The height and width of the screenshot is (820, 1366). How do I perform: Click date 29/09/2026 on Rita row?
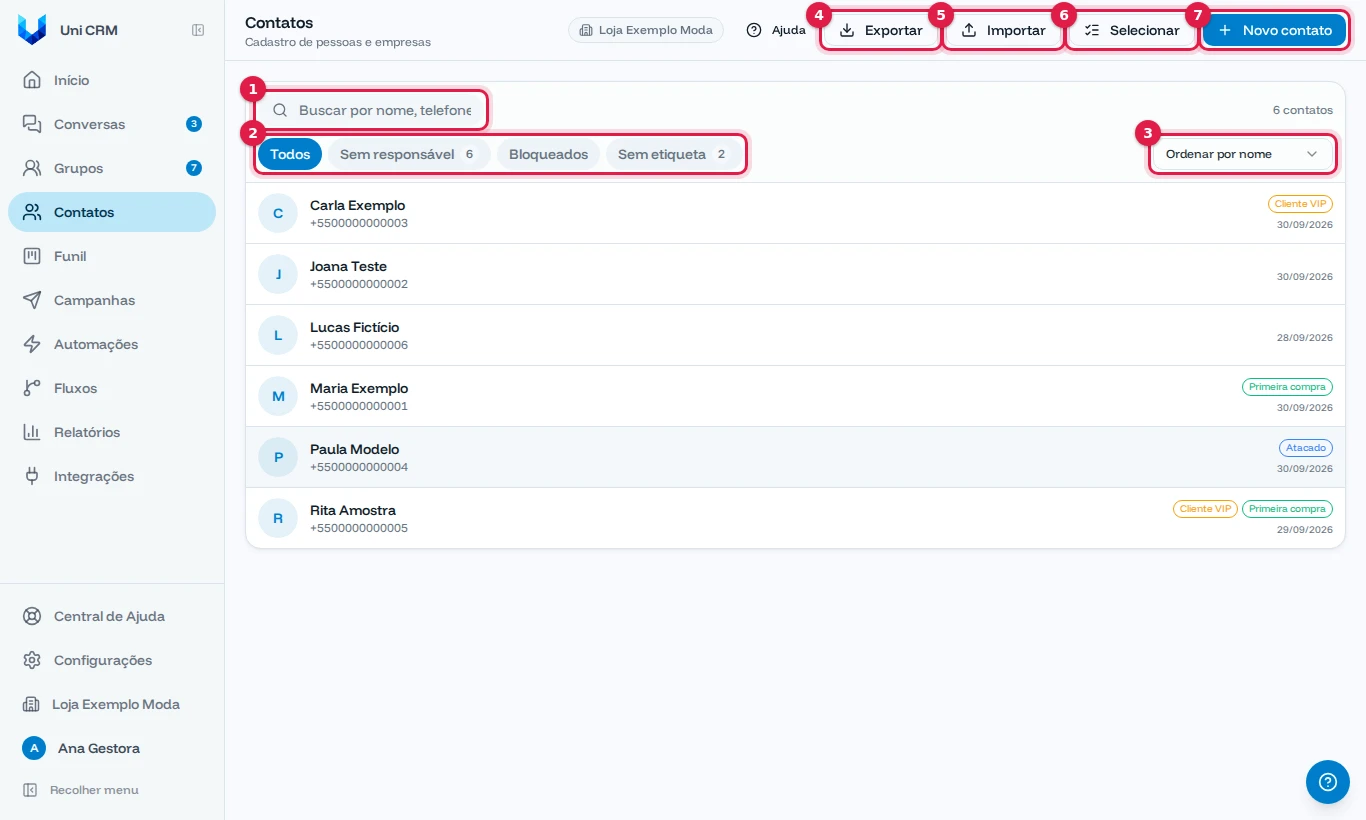[x=1305, y=529]
